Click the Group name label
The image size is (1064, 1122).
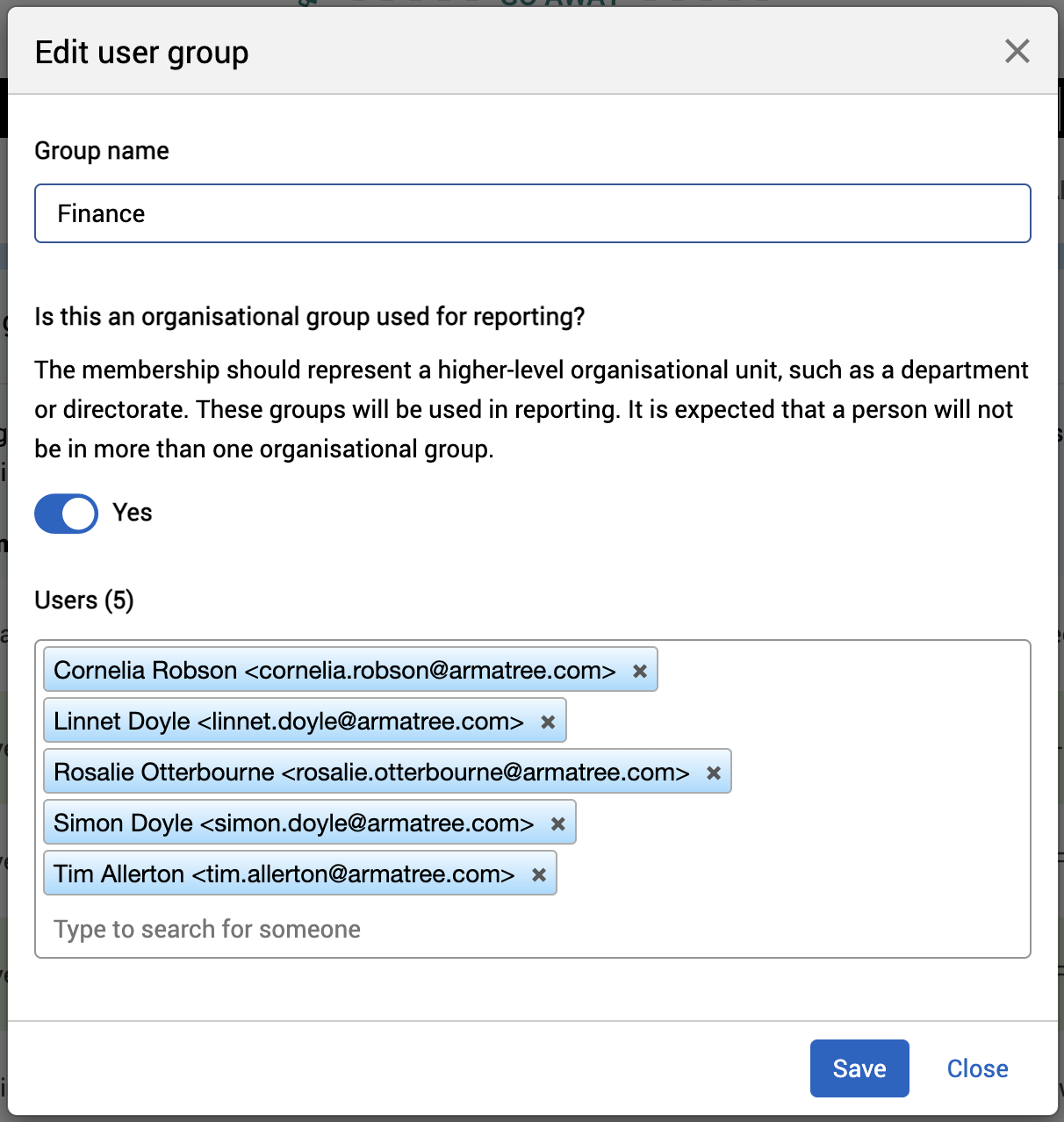point(102,151)
